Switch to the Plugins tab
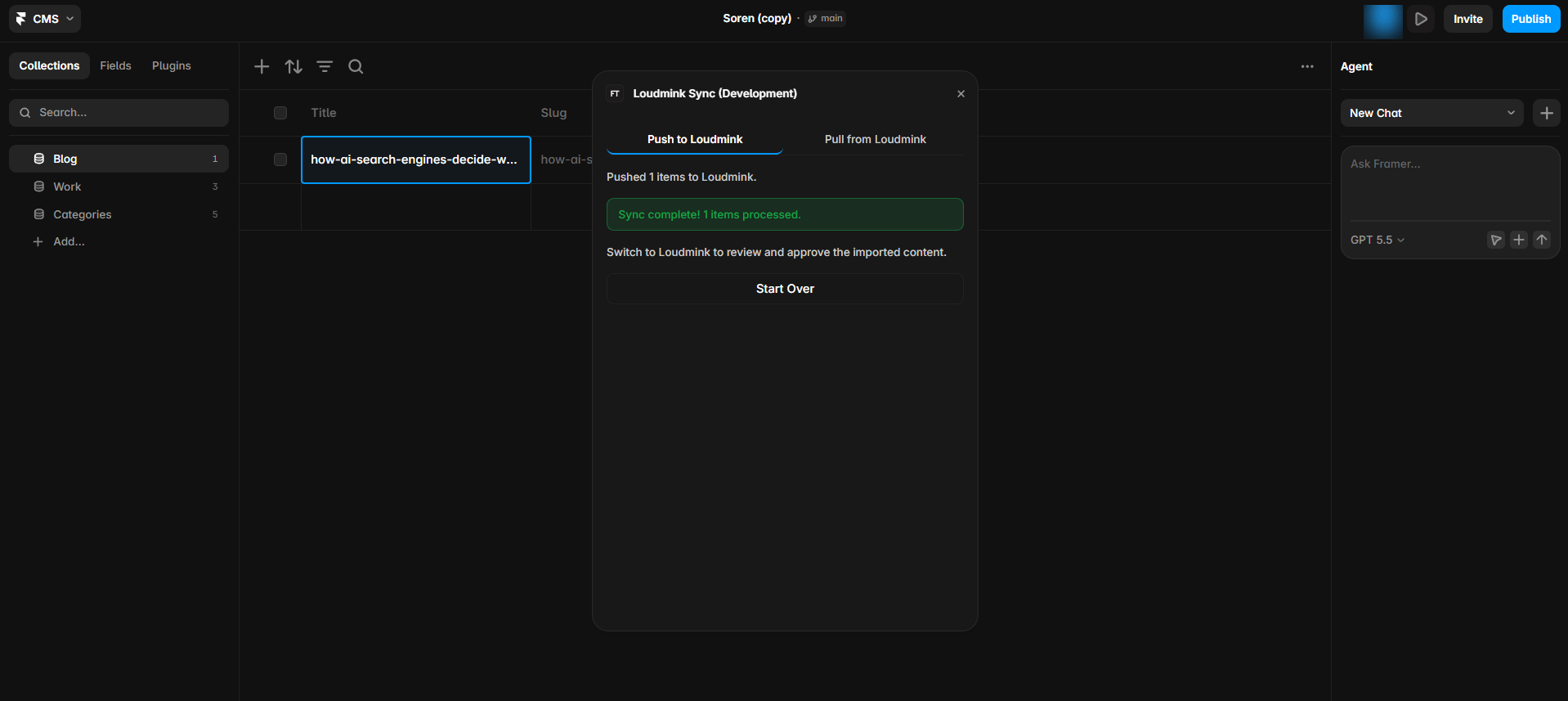 [x=172, y=65]
